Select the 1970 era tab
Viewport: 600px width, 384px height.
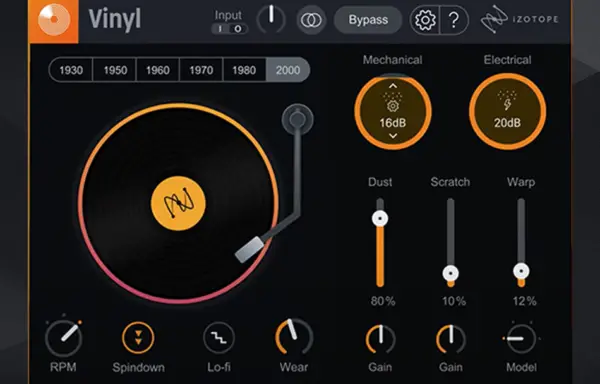click(x=201, y=70)
